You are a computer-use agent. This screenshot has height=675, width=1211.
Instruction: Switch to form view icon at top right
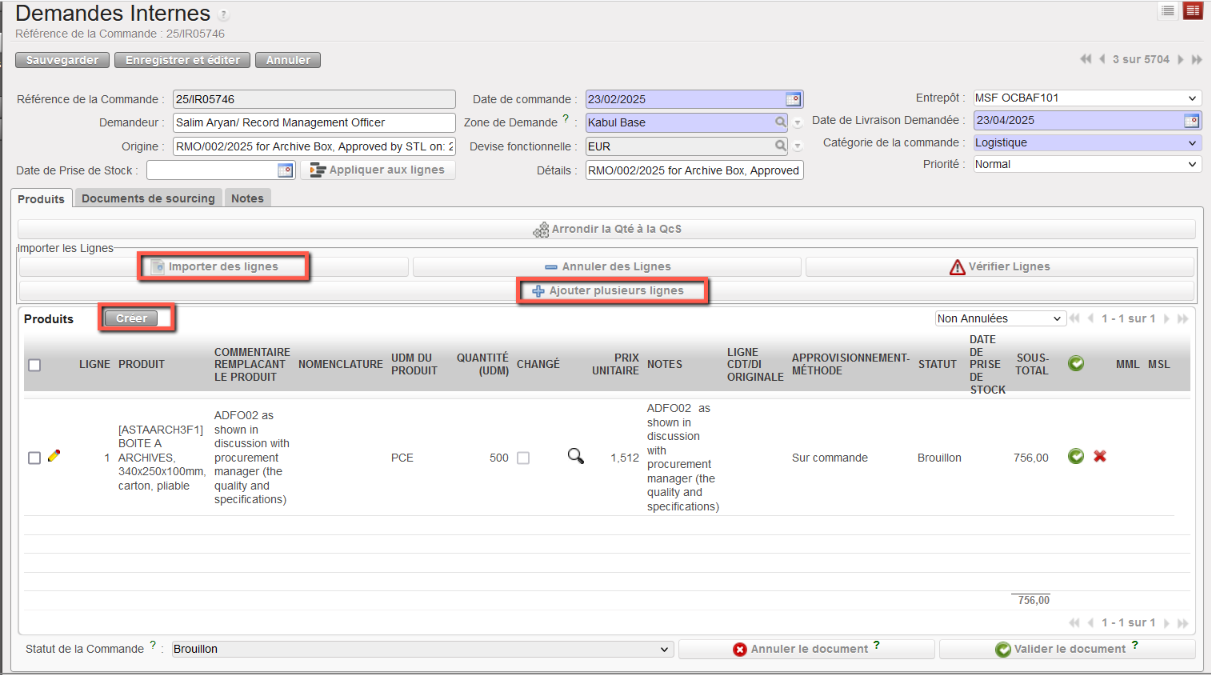[x=1192, y=11]
